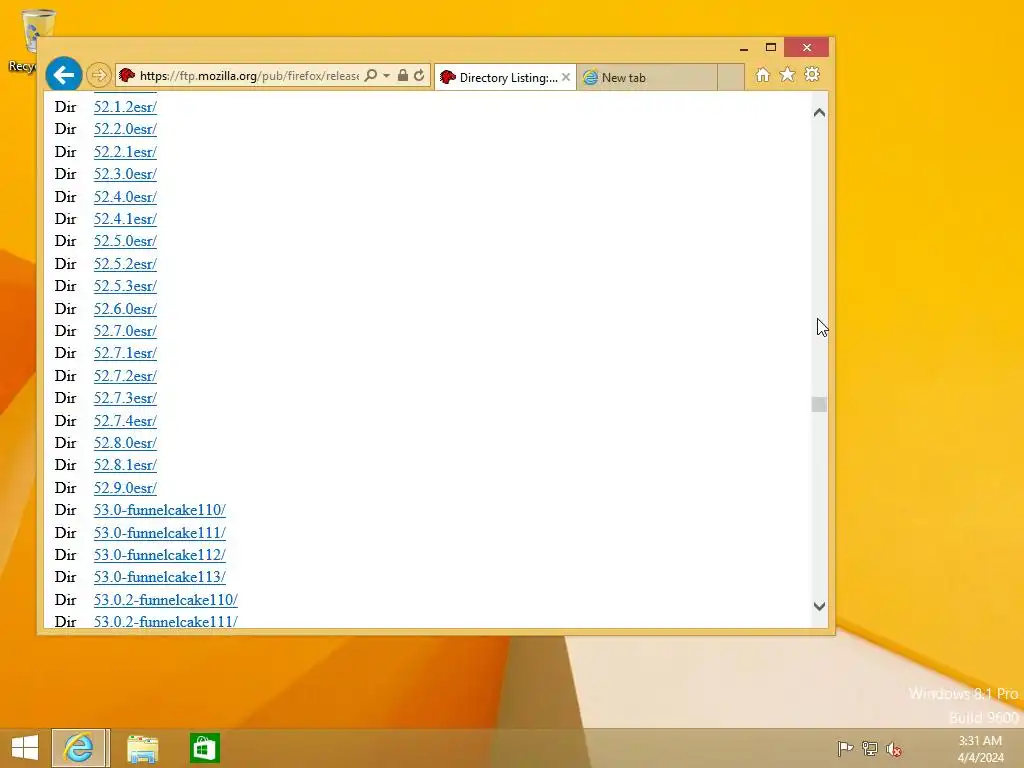1024x768 pixels.
Task: Open the 52.7.1esr/ directory link
Action: (125, 353)
